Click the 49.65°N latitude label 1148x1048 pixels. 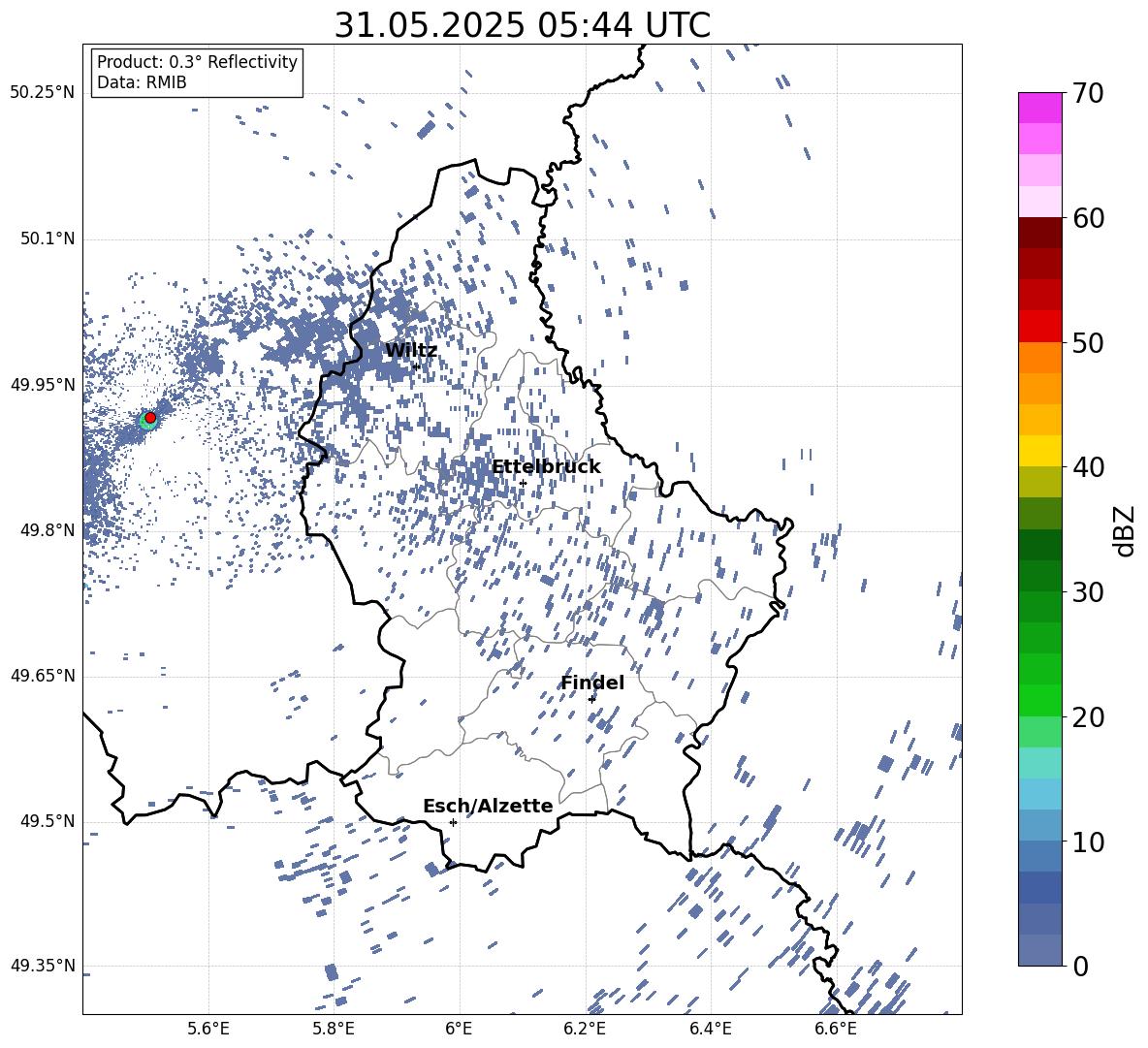tap(43, 676)
